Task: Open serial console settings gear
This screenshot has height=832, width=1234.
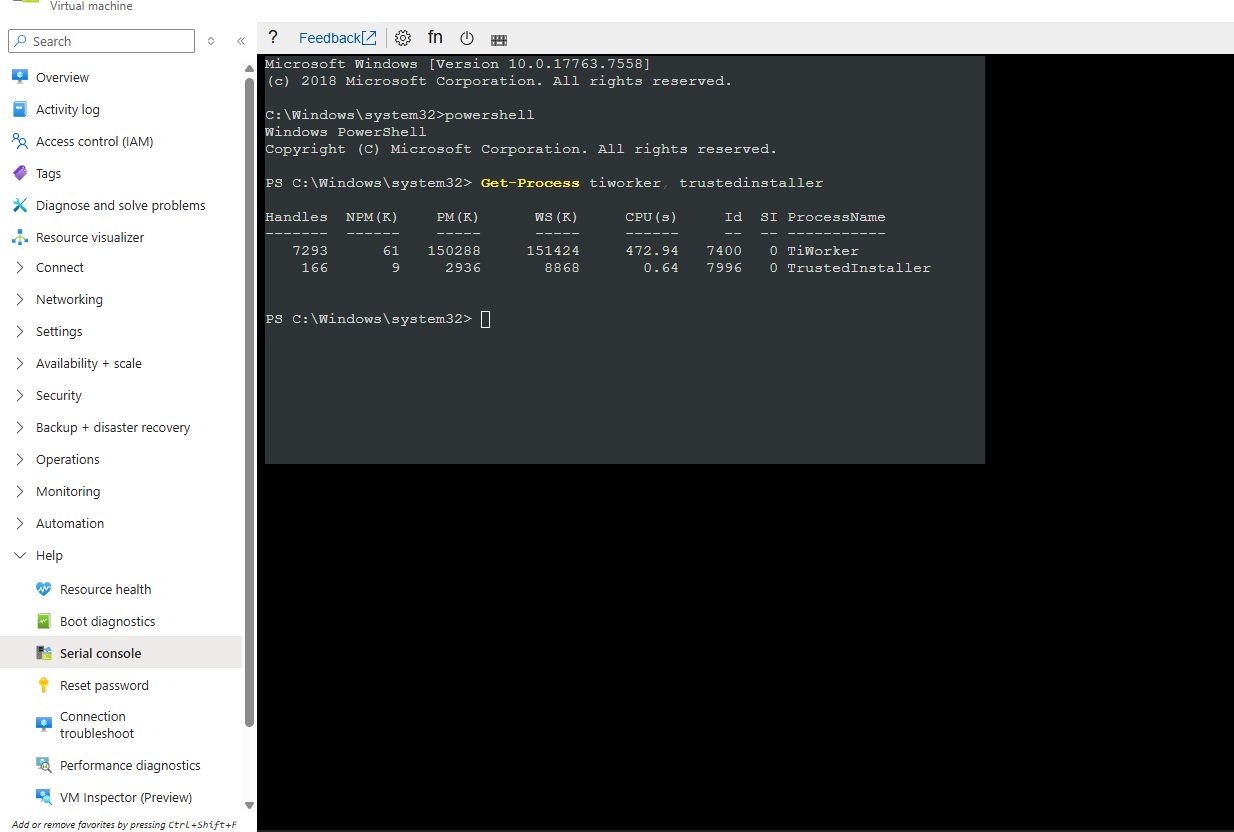Action: click(x=403, y=38)
